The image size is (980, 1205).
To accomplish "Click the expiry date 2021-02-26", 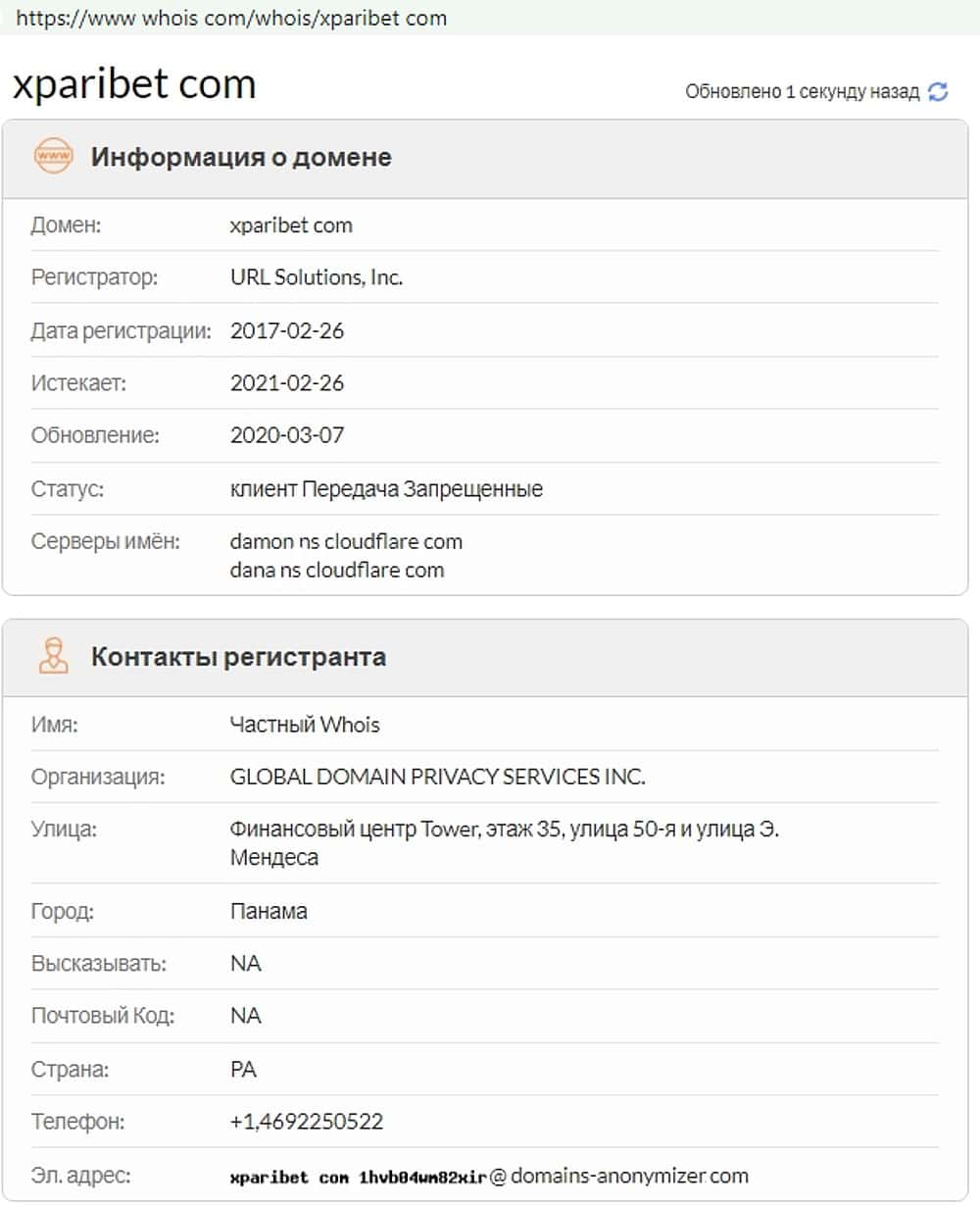I will [x=287, y=382].
